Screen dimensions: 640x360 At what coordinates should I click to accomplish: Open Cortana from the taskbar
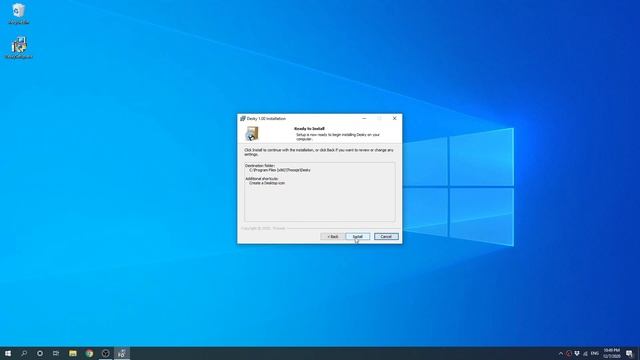click(x=40, y=353)
